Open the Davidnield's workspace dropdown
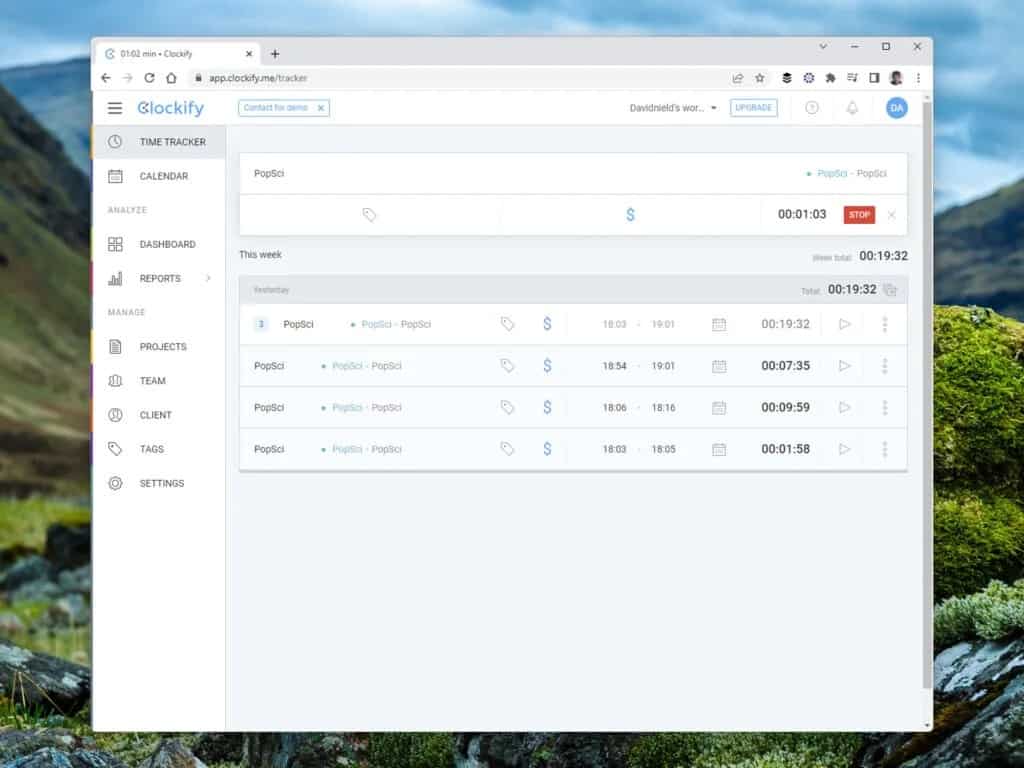 (x=673, y=108)
